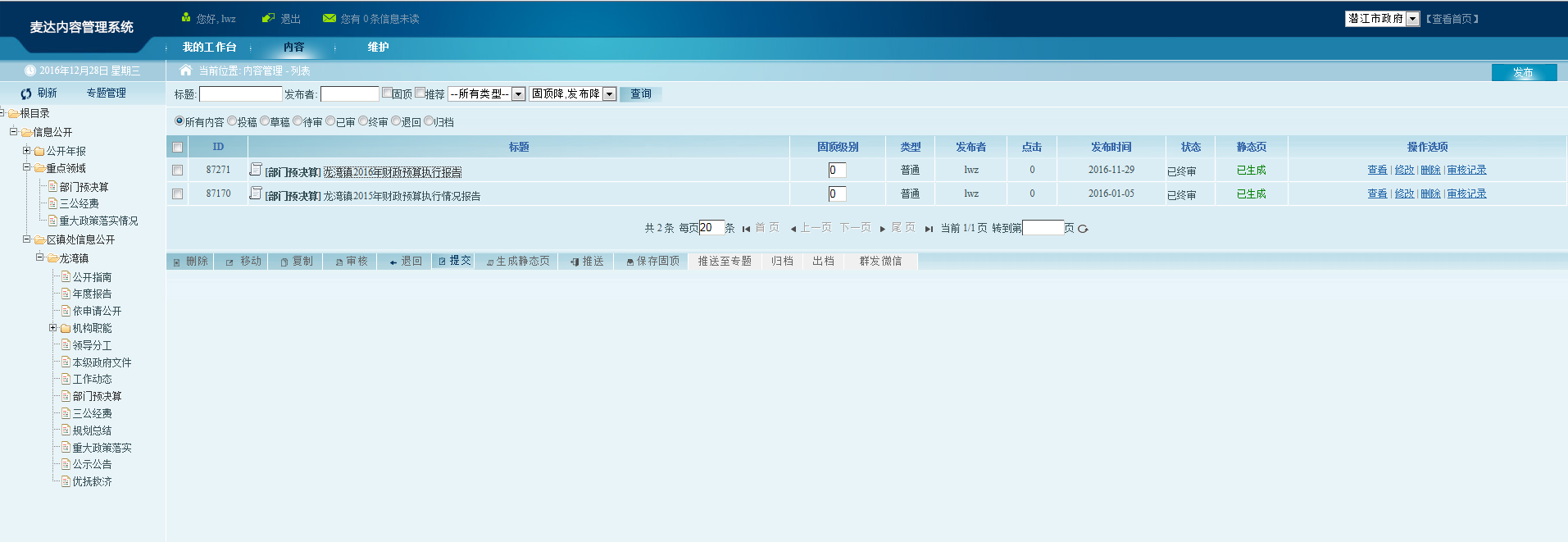Click the home icon in breadcrumb bar
This screenshot has height=542, width=1568.
tap(186, 71)
